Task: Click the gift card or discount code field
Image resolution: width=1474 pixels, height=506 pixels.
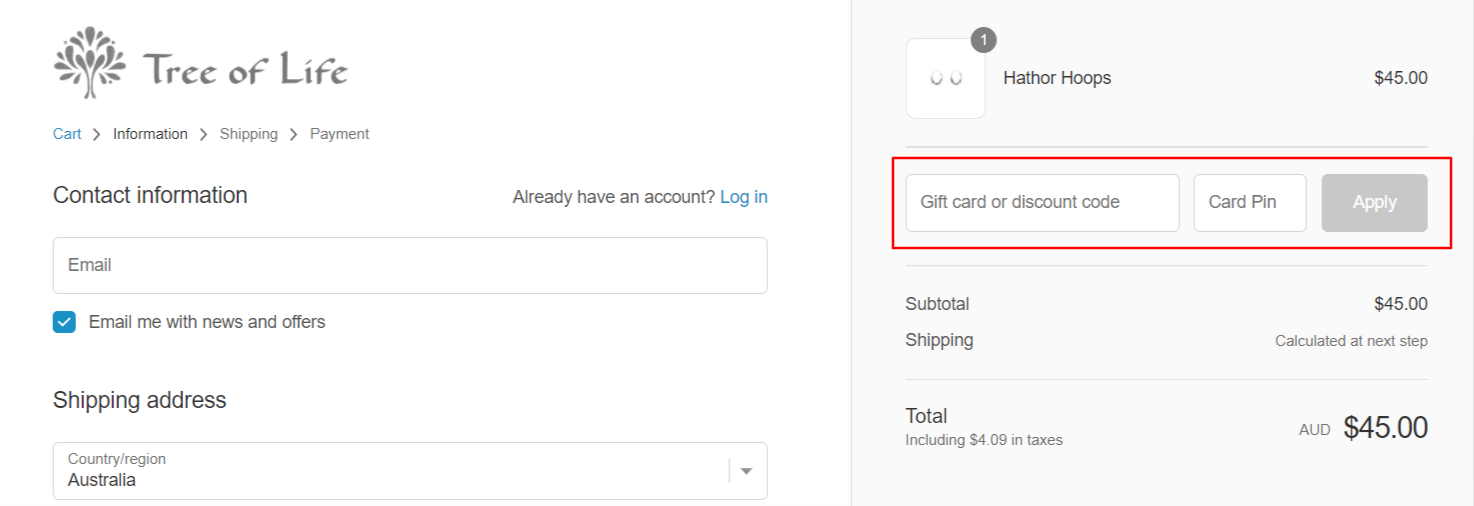Action: (1042, 203)
